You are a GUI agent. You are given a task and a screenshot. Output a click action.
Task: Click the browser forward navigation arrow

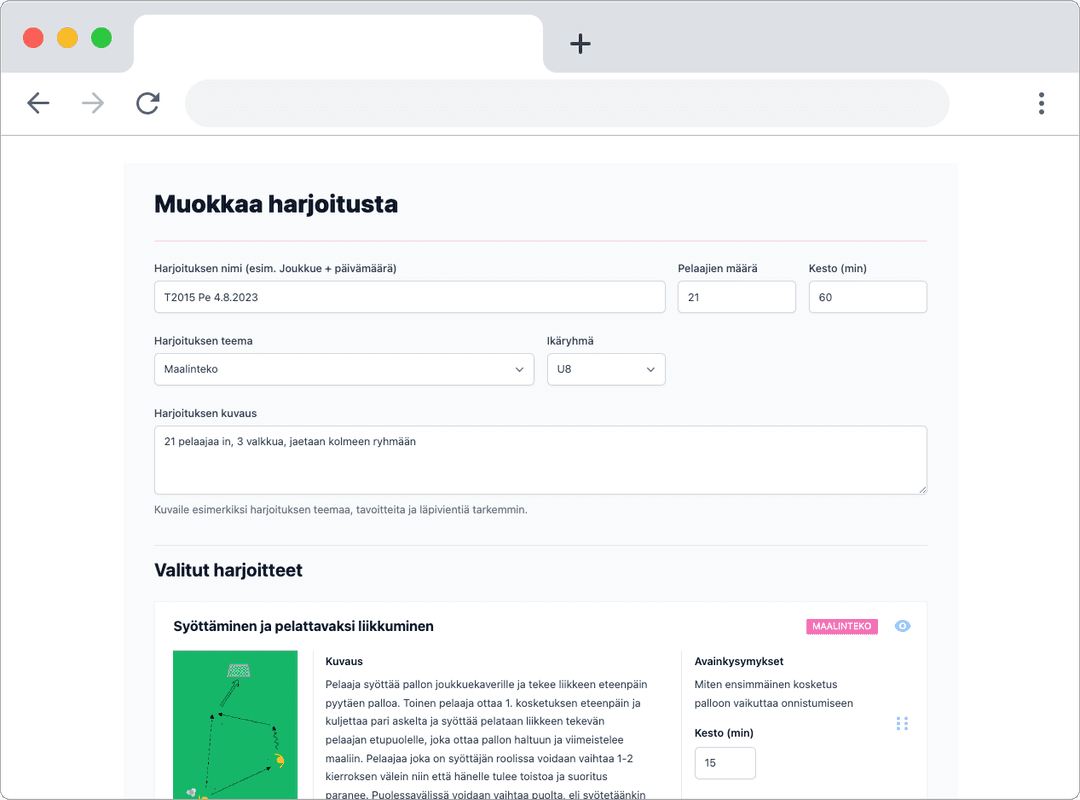tap(92, 103)
